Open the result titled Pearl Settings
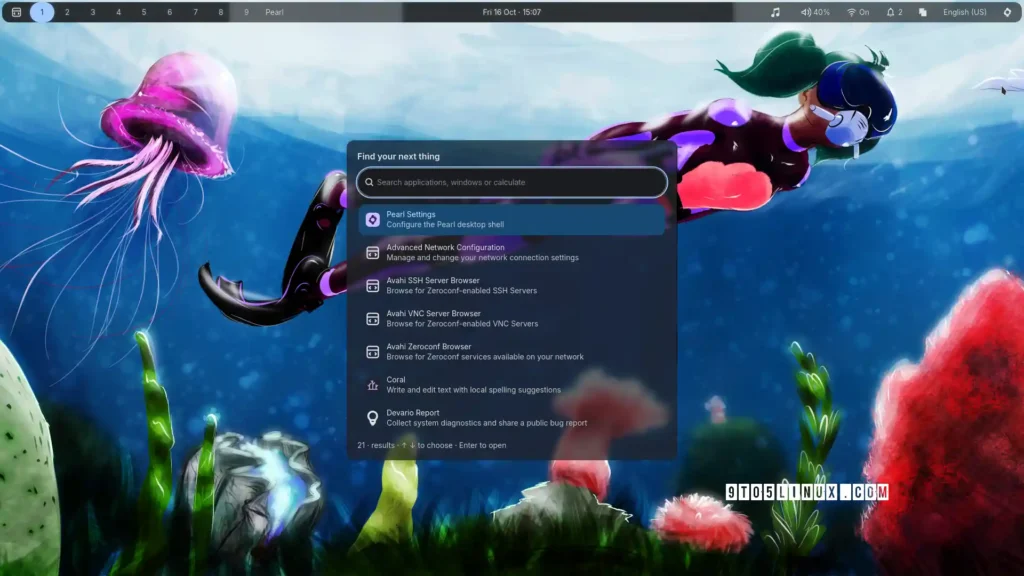1024x576 pixels. [512, 219]
